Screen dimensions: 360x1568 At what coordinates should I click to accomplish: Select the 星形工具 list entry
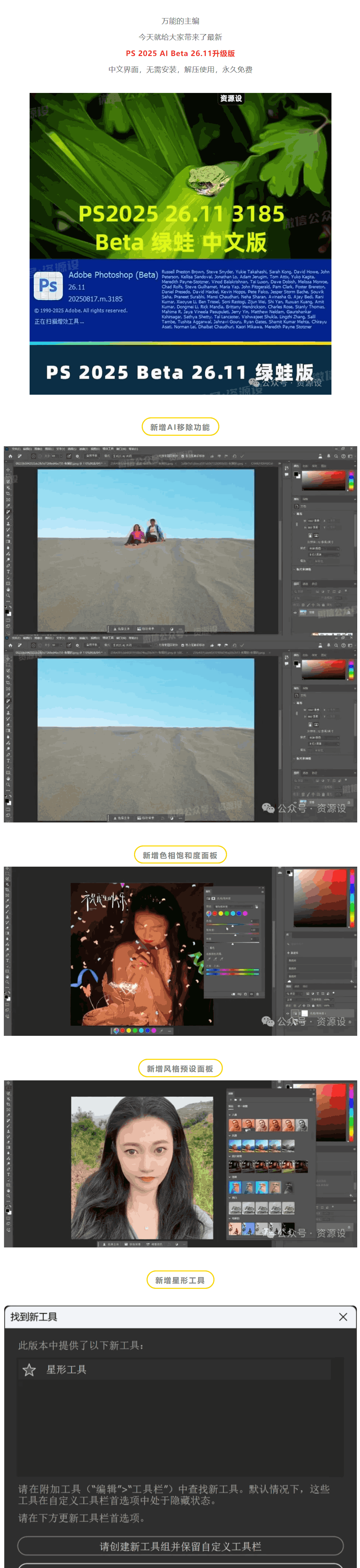click(174, 1370)
